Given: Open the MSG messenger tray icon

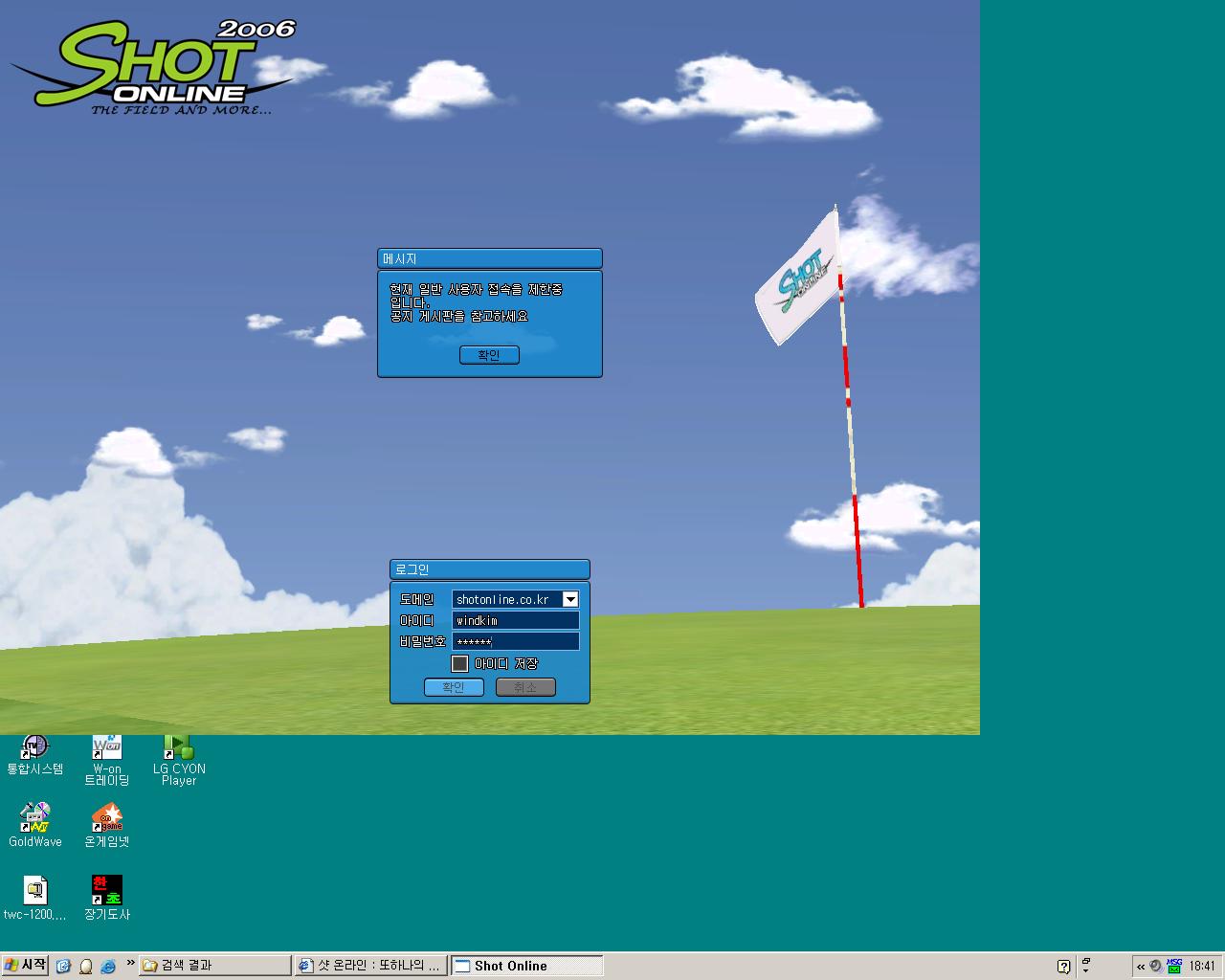Looking at the screenshot, I should point(1174,967).
